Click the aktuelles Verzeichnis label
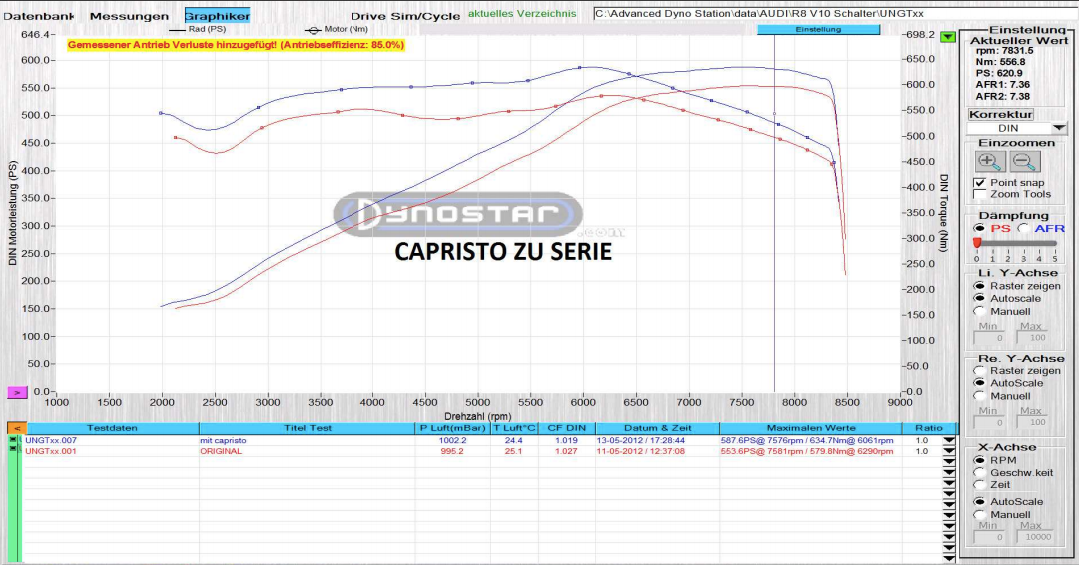The width and height of the screenshot is (1079, 565). pos(522,14)
